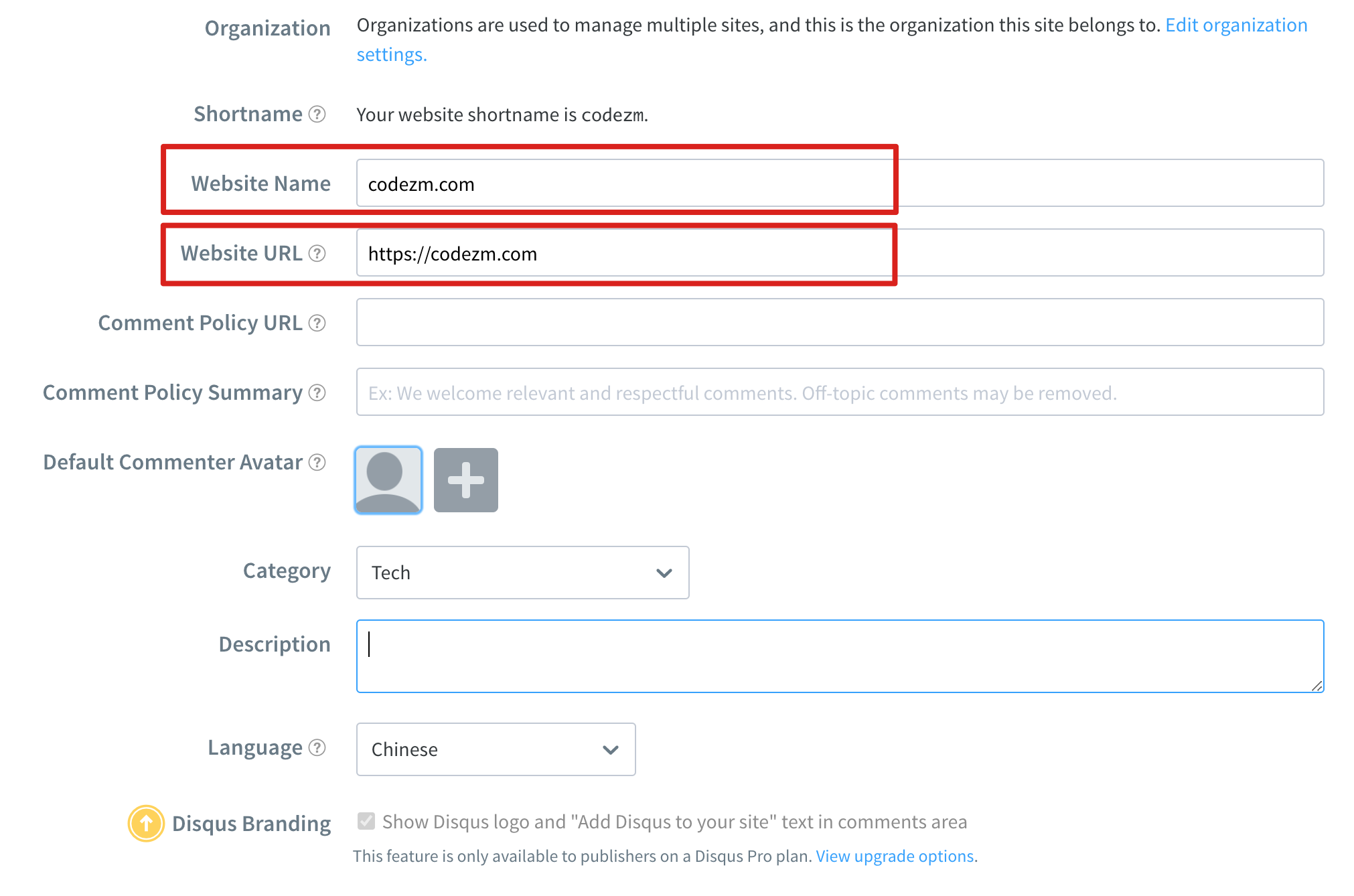This screenshot has width=1354, height=896.
Task: Click the Website URL input field
Action: [x=840, y=253]
